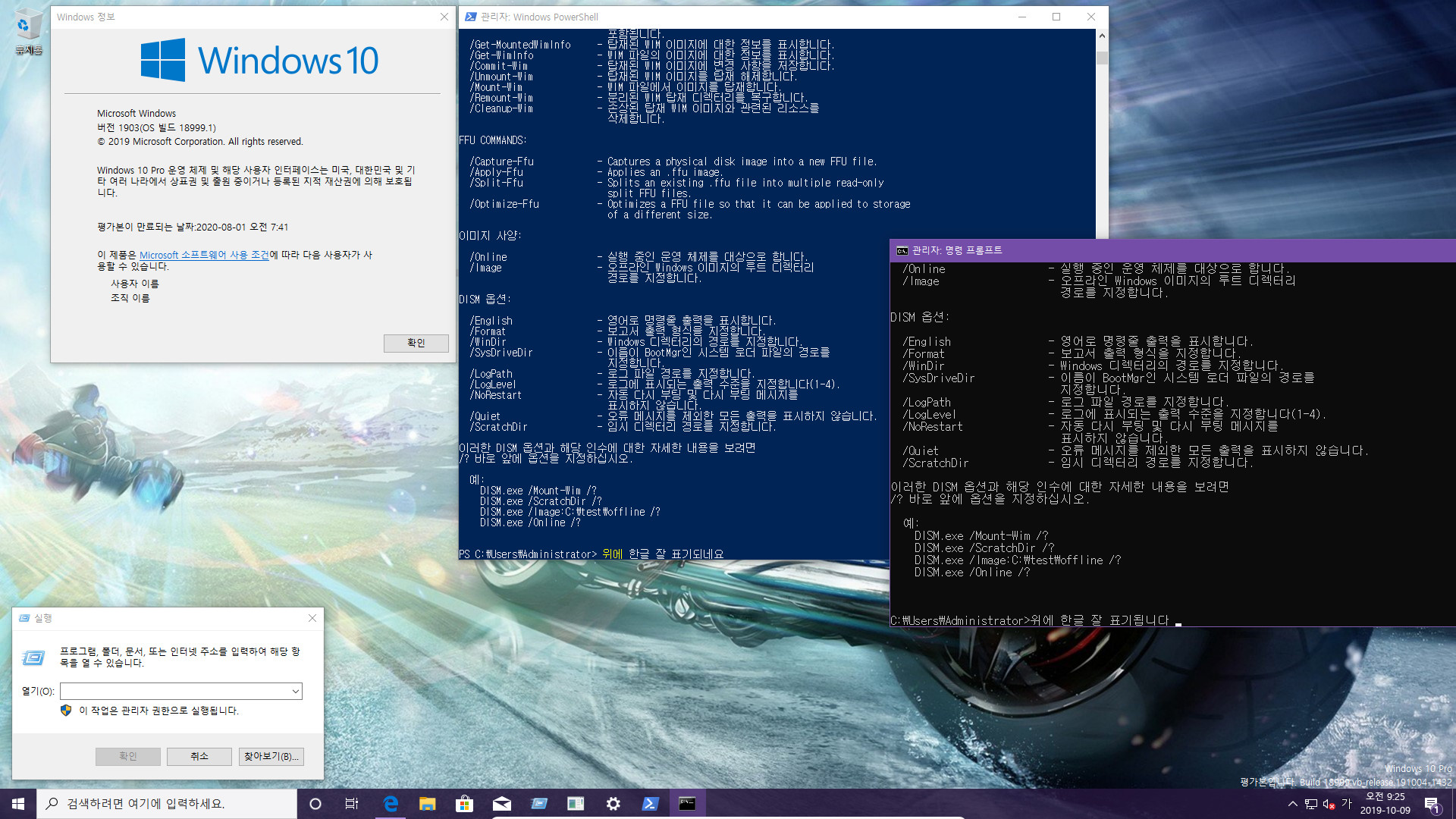Minimize the PowerShell window
Image resolution: width=1456 pixels, height=819 pixels.
click(1021, 17)
